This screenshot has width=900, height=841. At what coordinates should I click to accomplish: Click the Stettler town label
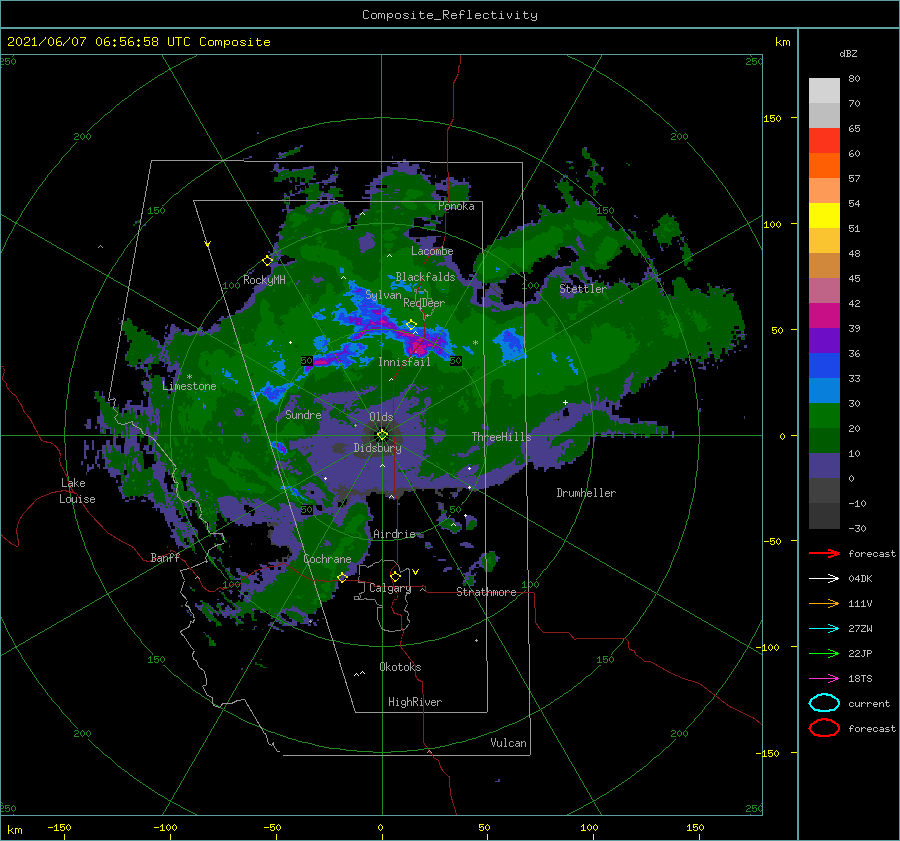point(583,289)
